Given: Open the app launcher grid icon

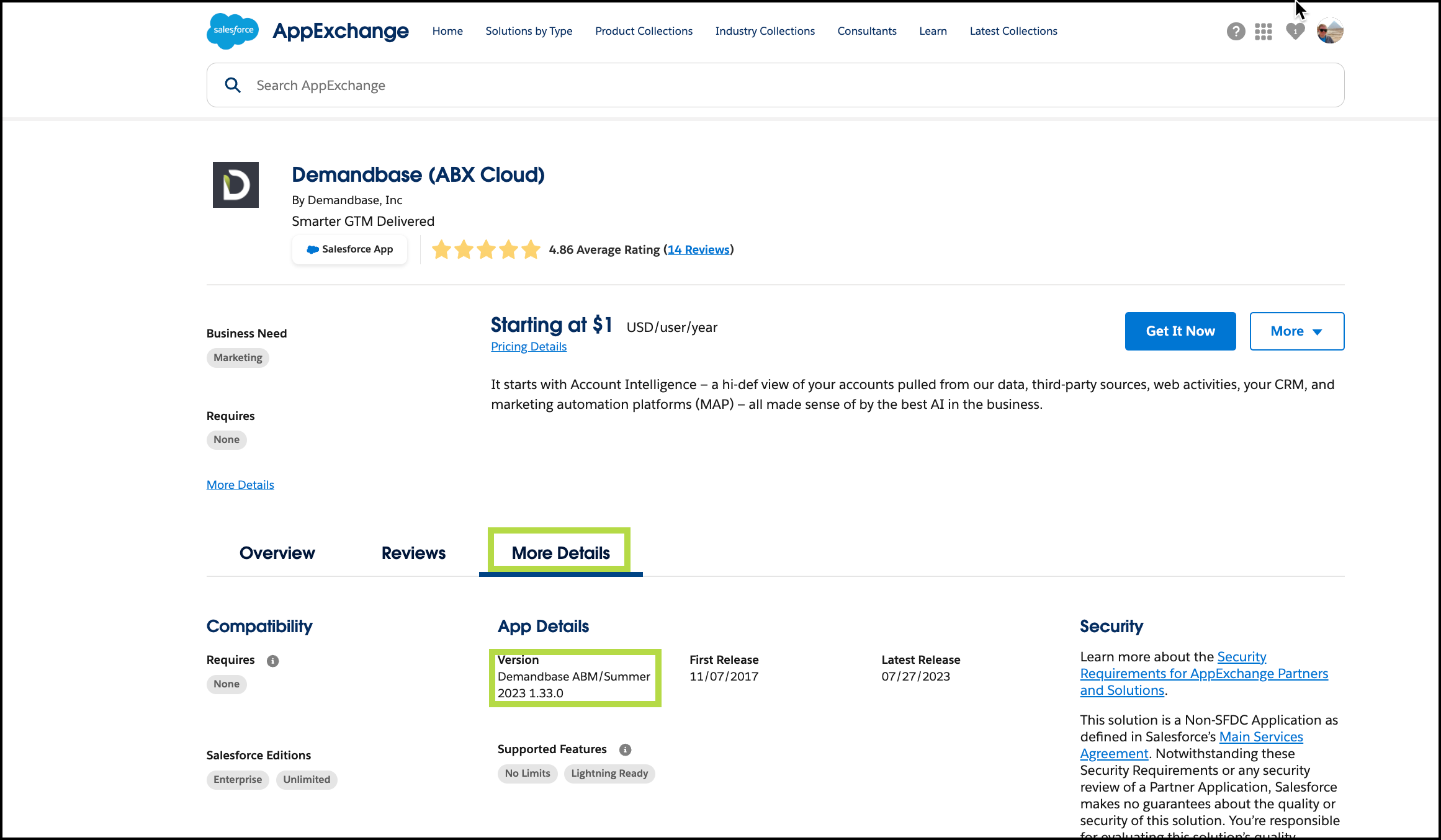Looking at the screenshot, I should 1264,31.
